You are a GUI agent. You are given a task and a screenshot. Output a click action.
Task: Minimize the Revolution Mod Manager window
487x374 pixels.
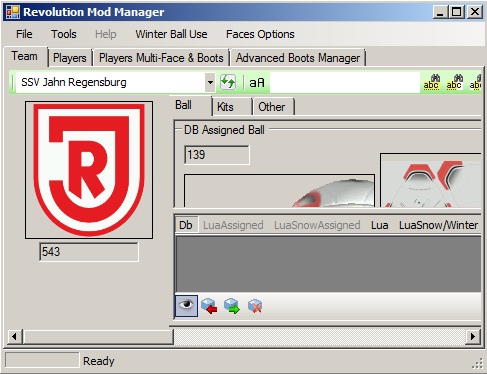(440, 12)
